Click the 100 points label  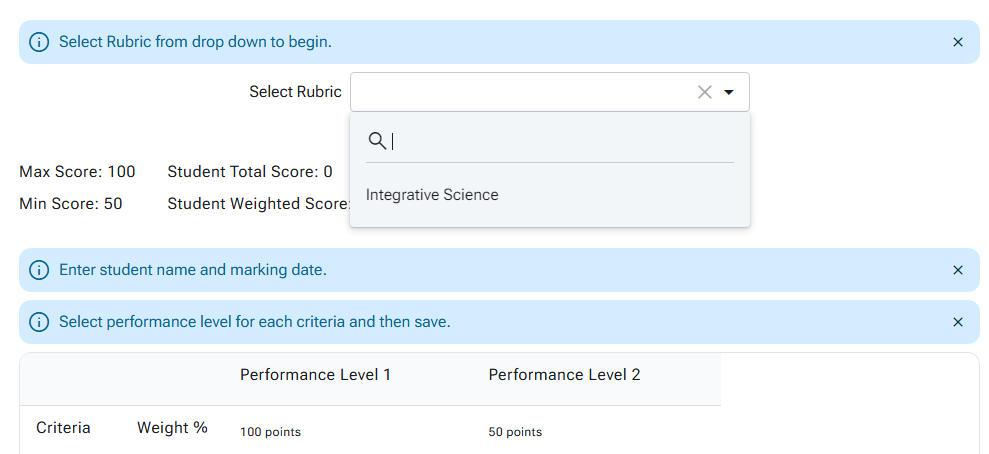click(x=270, y=432)
